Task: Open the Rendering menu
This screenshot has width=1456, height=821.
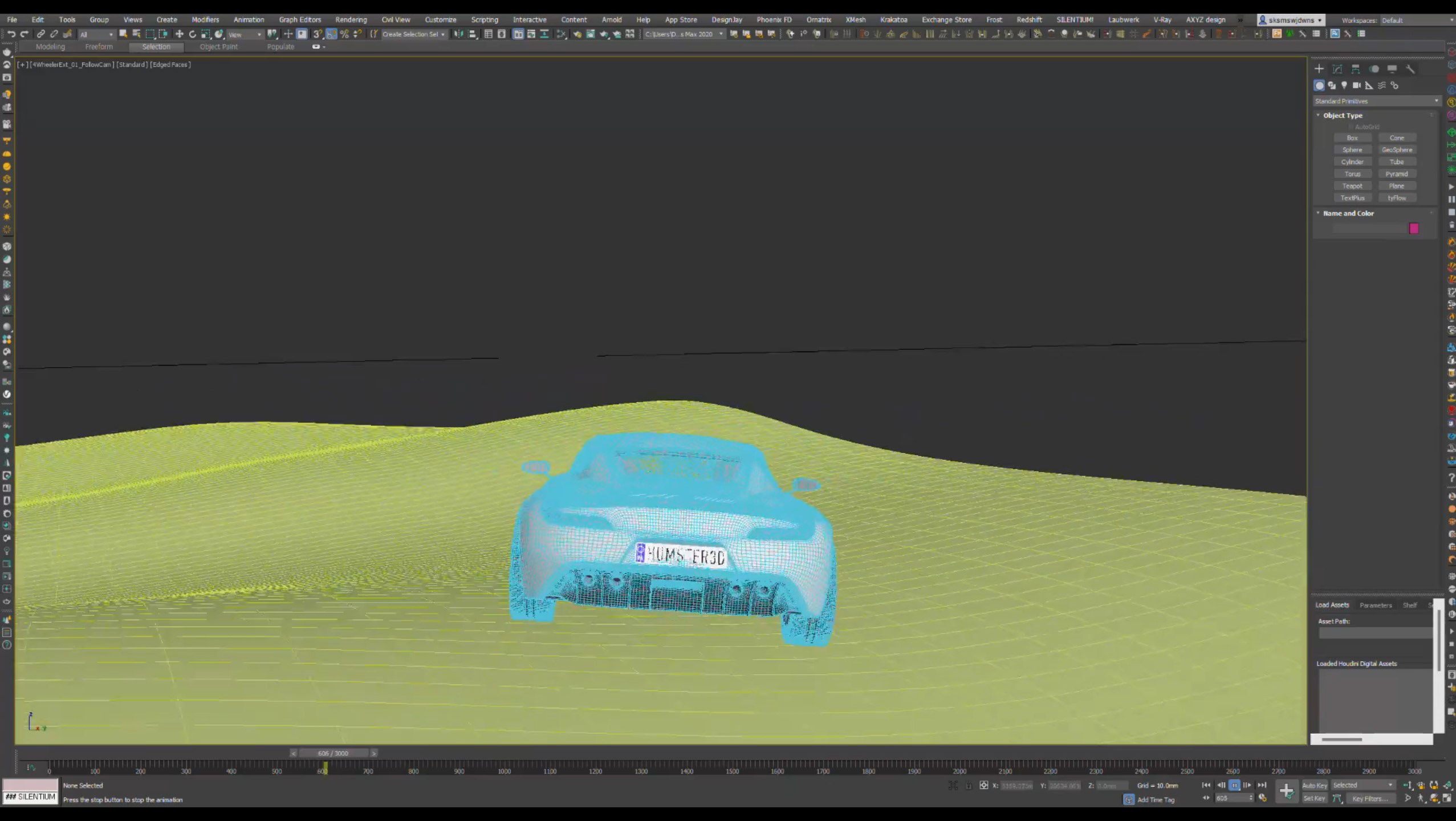Action: pos(351,19)
